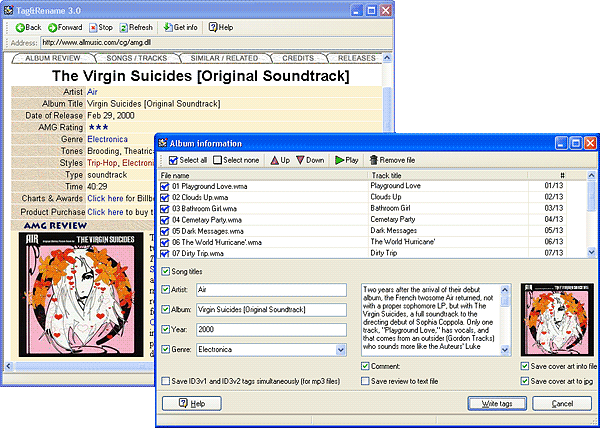Viewport: 600px width, 428px height.
Task: Click here link for Product Purchase
Action: pos(105,212)
